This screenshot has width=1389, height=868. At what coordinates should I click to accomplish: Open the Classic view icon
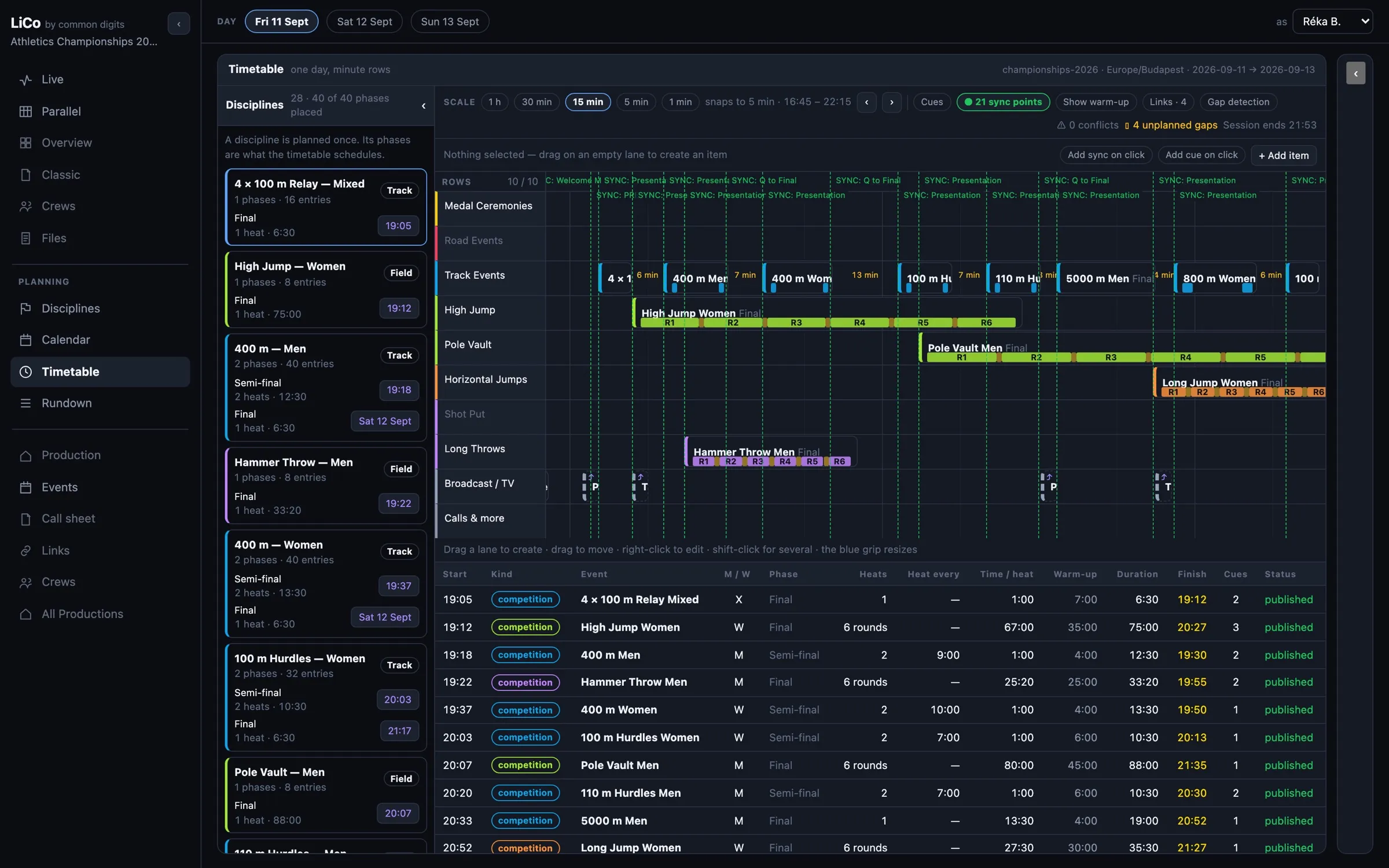pyautogui.click(x=25, y=175)
